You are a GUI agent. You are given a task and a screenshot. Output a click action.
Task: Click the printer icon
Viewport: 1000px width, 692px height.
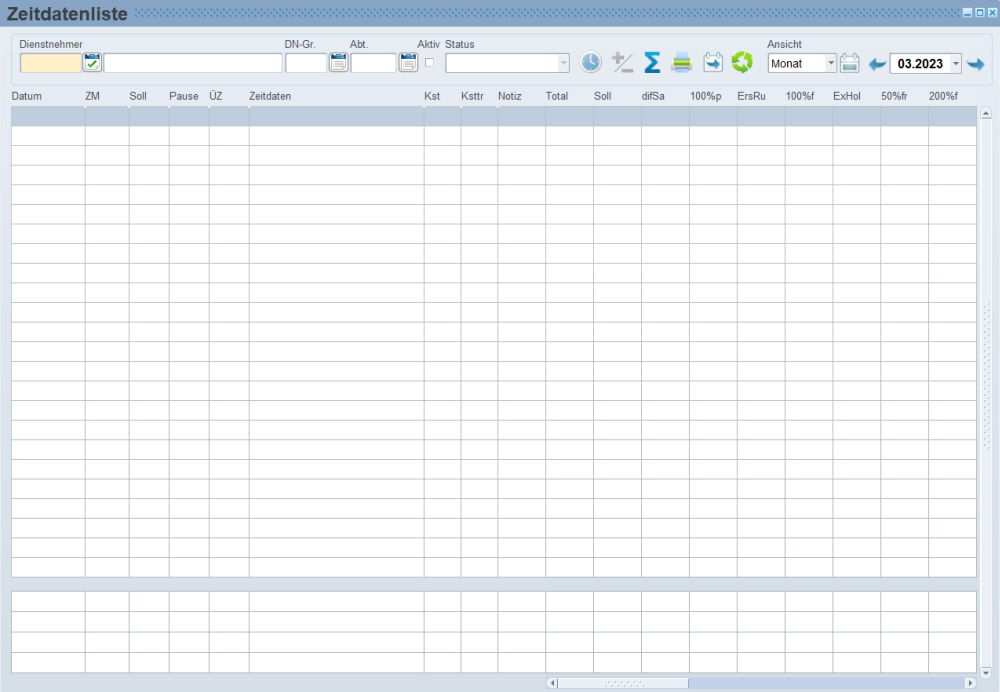tap(682, 63)
